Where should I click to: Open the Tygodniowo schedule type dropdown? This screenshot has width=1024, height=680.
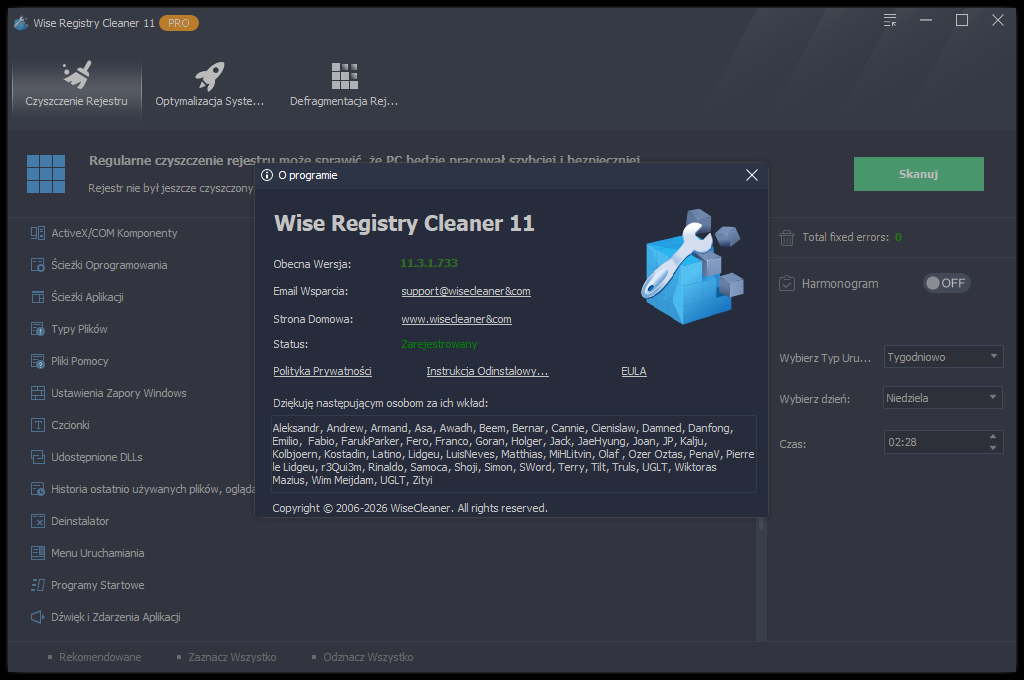click(x=943, y=357)
